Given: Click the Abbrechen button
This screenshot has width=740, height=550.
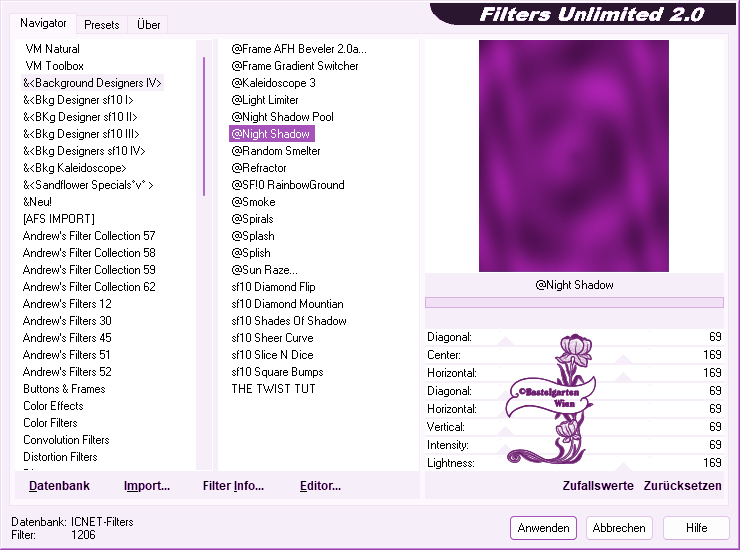Looking at the screenshot, I should pos(619,528).
